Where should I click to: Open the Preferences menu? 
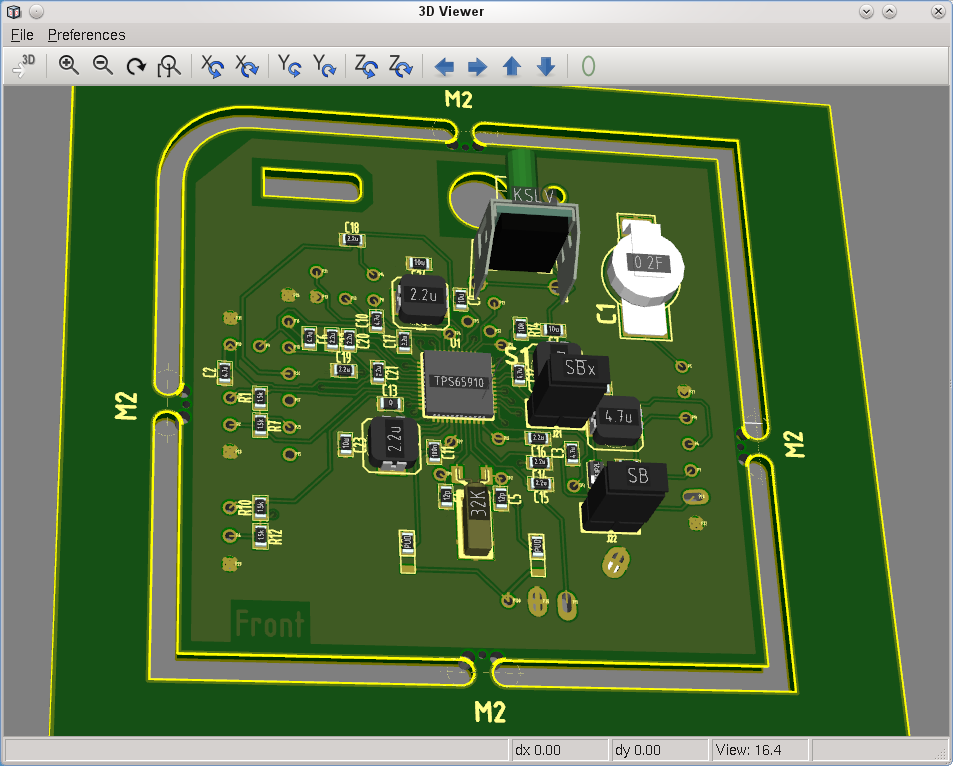[87, 35]
